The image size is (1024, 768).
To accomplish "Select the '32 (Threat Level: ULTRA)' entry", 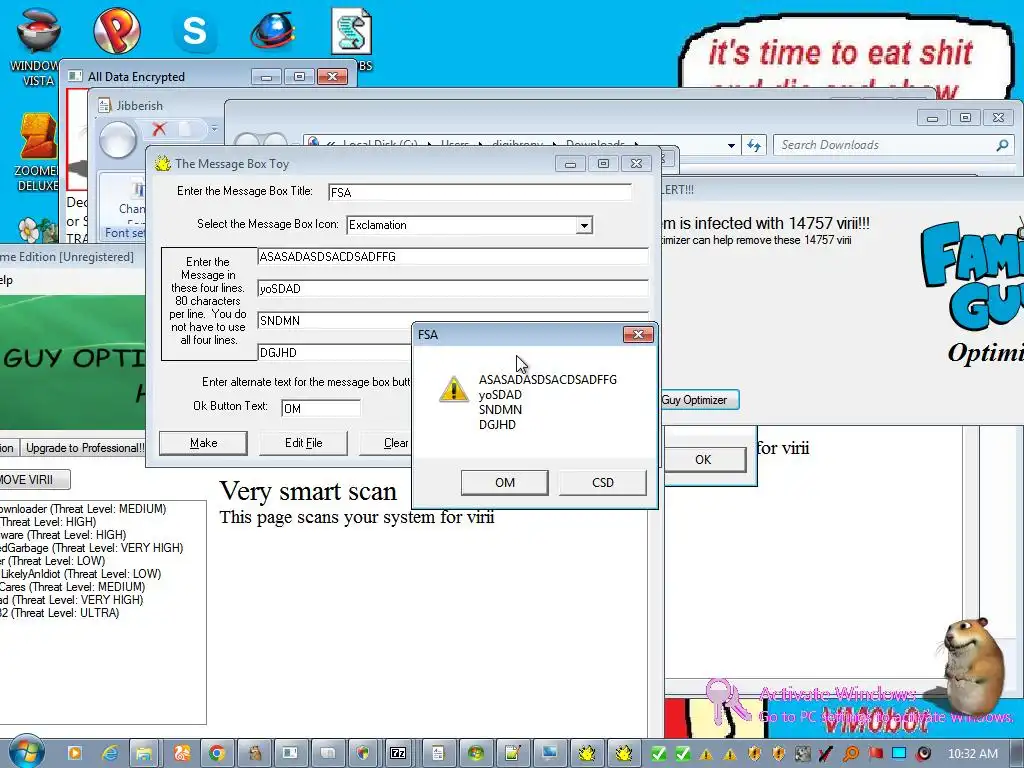I will click(59, 613).
